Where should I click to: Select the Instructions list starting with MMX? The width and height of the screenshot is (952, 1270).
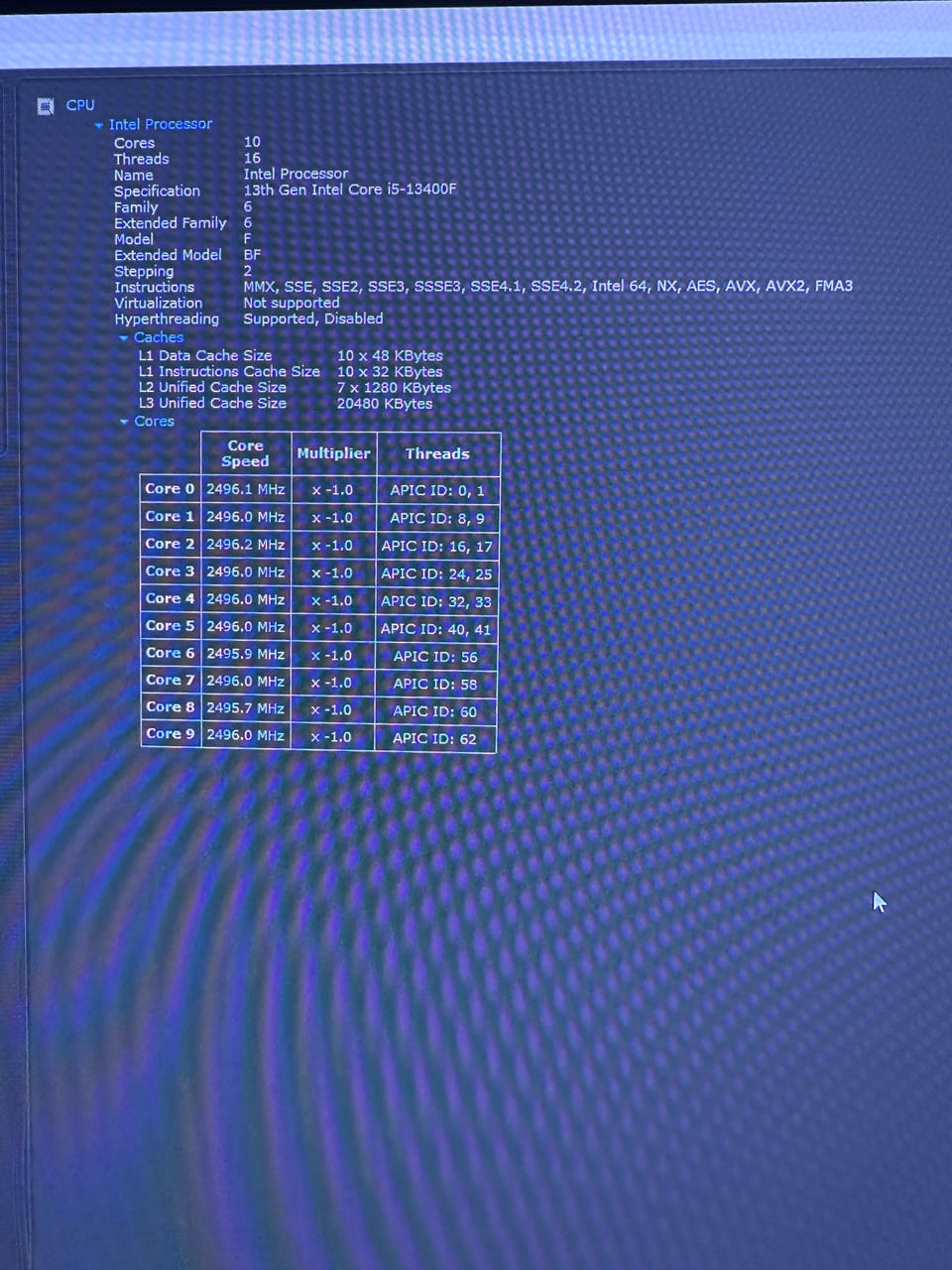coord(548,286)
